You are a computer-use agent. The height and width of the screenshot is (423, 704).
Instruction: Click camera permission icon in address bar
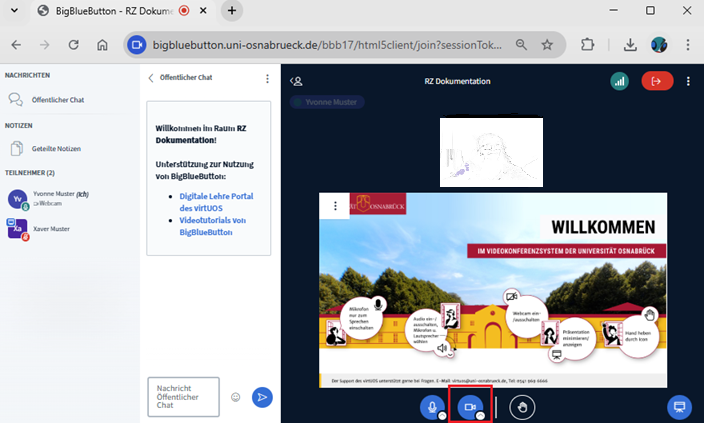coord(137,45)
